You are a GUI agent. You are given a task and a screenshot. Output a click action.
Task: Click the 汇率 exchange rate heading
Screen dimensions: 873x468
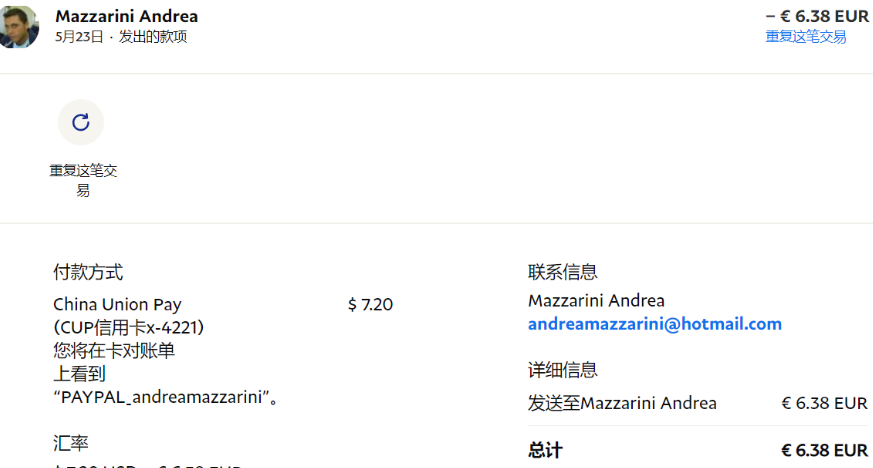(x=70, y=442)
